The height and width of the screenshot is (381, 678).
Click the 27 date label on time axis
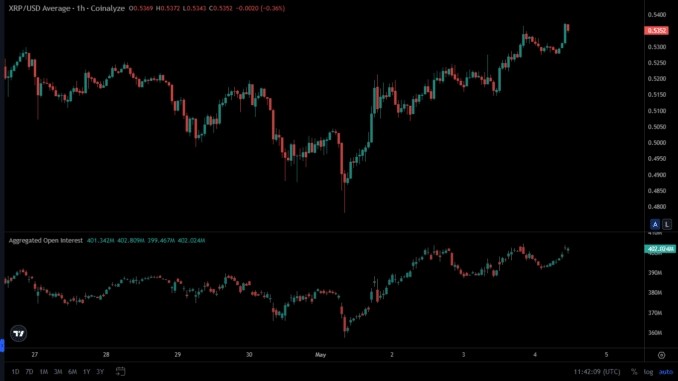pyautogui.click(x=35, y=355)
